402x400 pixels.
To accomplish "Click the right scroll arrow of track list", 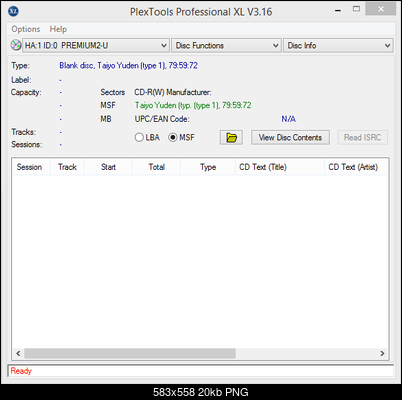I will 382,353.
